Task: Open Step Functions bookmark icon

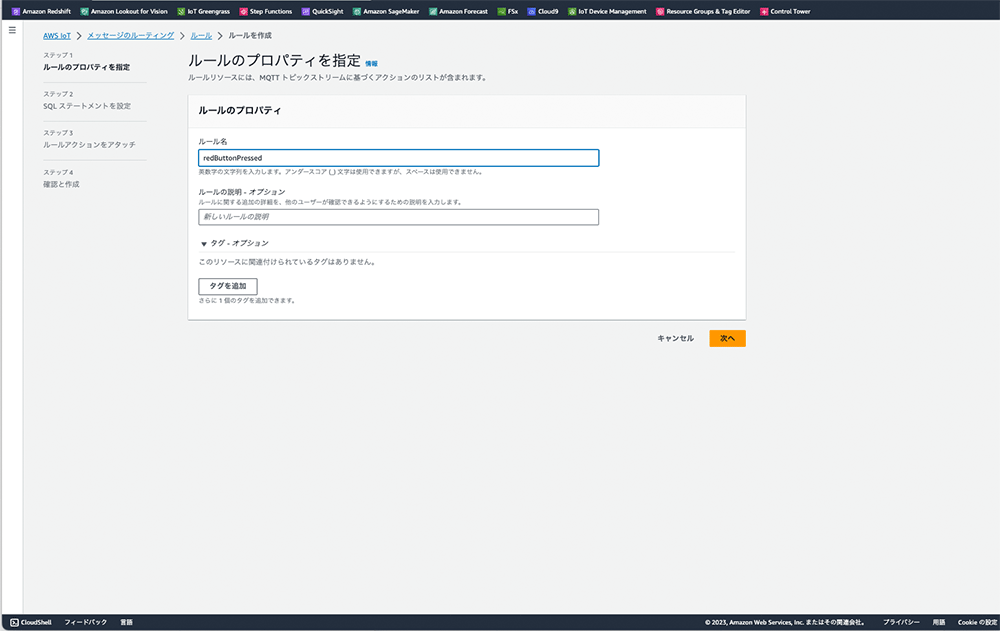Action: [243, 11]
